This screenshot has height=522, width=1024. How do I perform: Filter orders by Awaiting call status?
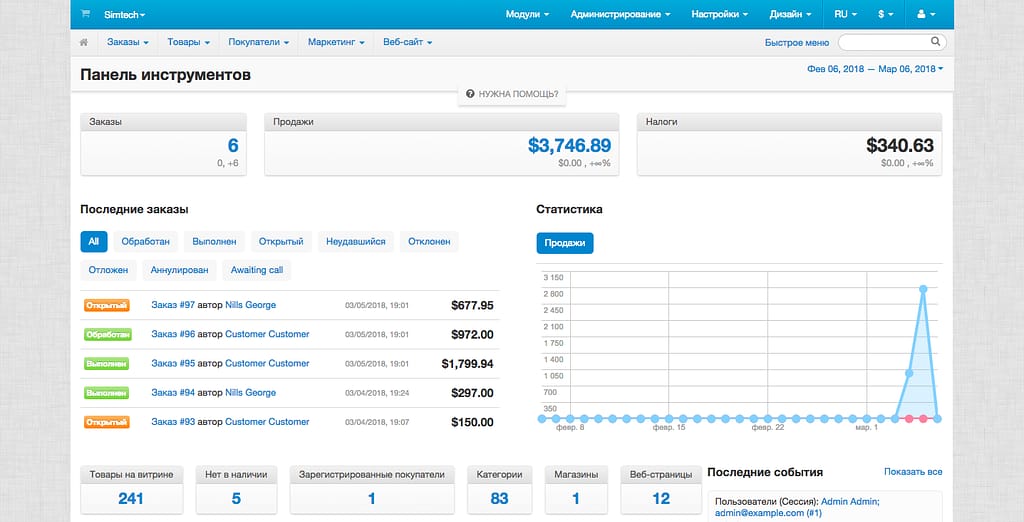pyautogui.click(x=256, y=270)
